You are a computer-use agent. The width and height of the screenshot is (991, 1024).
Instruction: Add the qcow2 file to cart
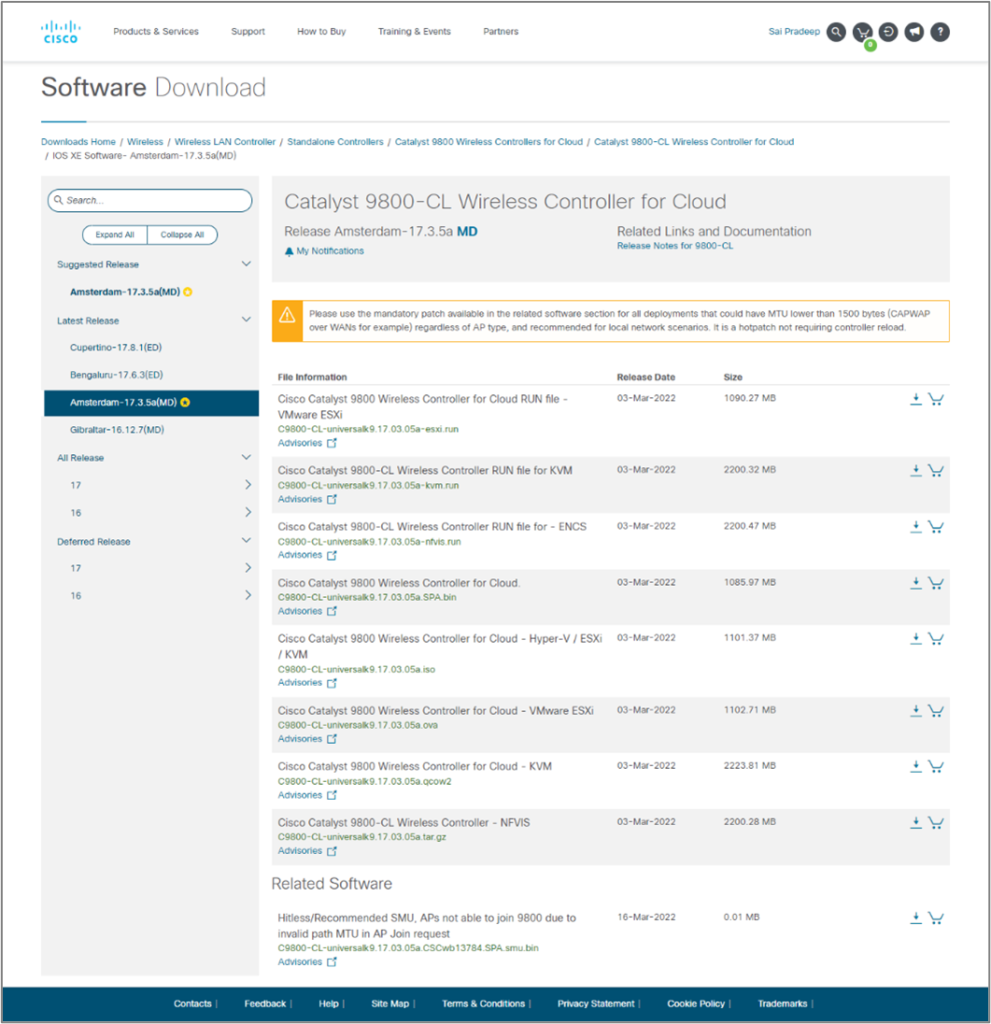coord(936,766)
